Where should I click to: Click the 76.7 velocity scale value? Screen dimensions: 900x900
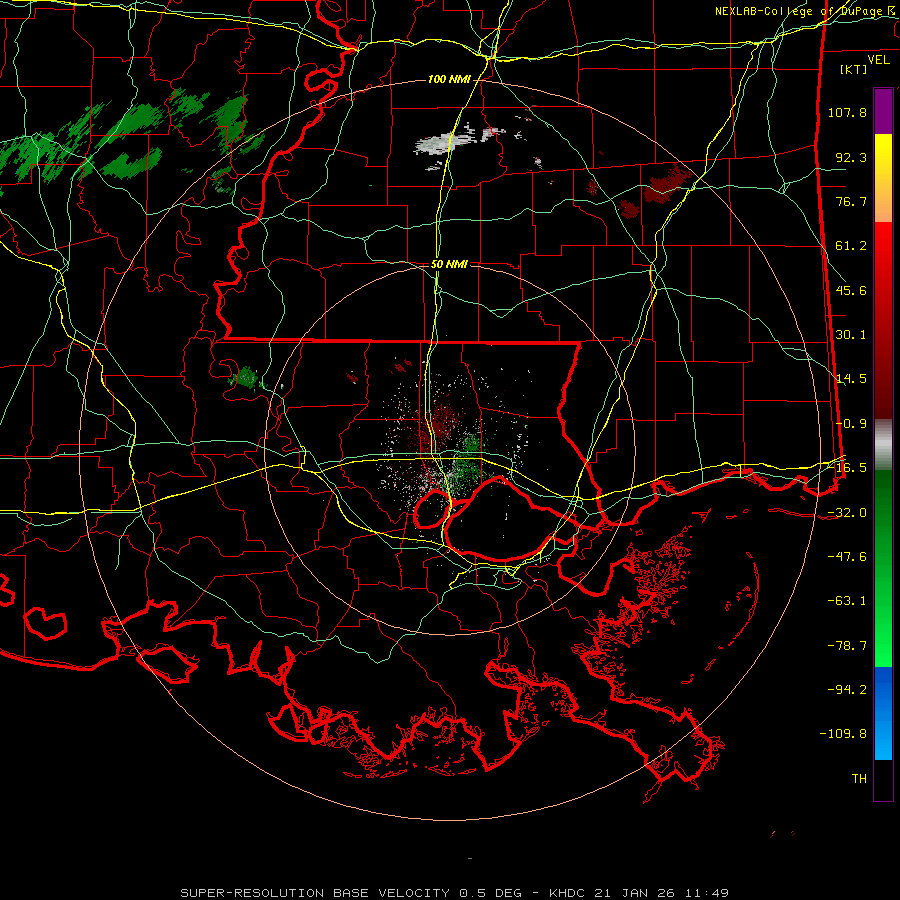click(851, 201)
